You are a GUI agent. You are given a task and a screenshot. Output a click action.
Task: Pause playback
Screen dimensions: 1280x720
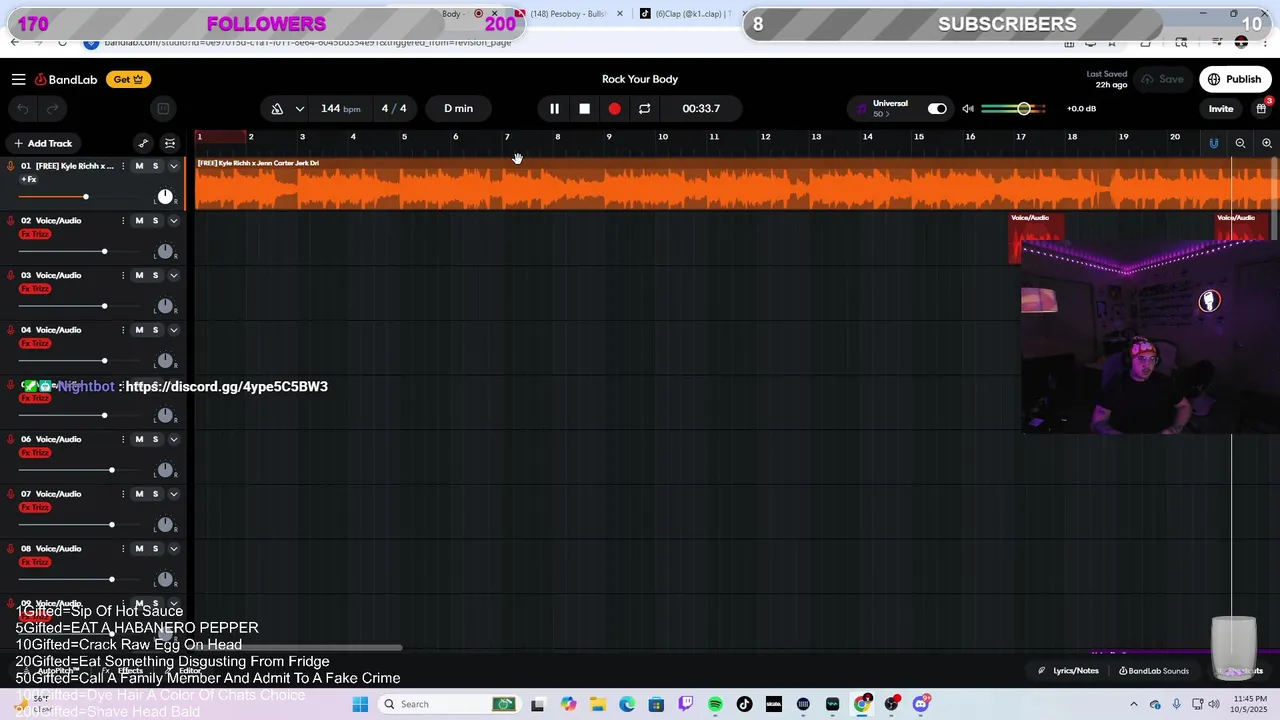click(554, 108)
